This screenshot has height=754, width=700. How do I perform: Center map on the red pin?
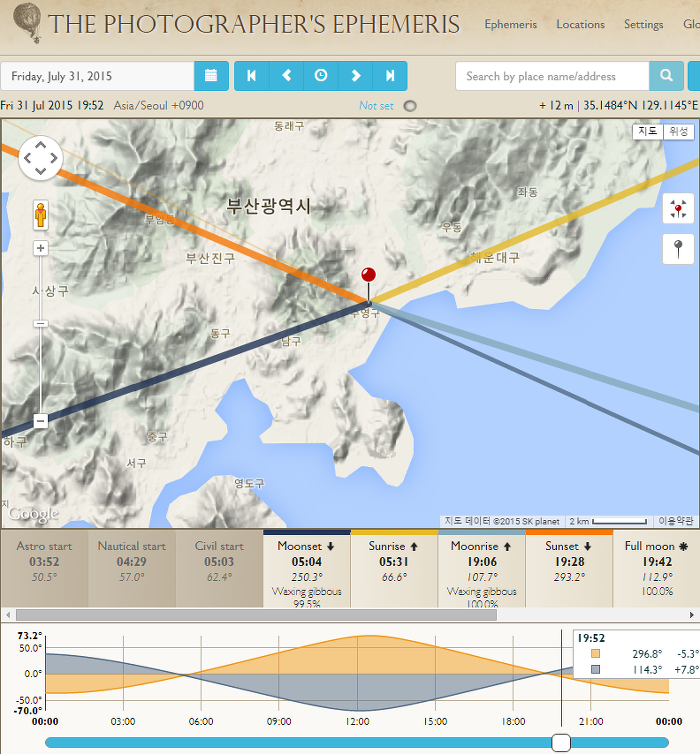[x=678, y=209]
